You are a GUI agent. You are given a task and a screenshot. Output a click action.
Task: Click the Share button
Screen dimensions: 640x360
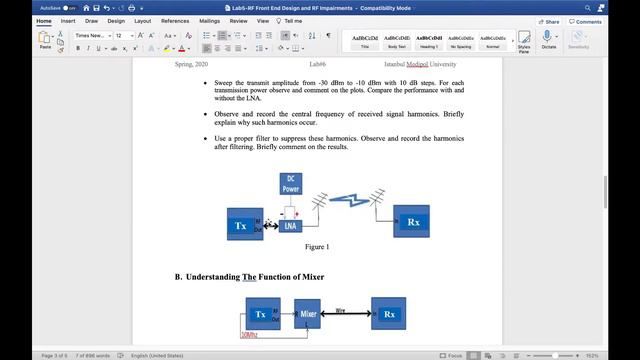(549, 22)
